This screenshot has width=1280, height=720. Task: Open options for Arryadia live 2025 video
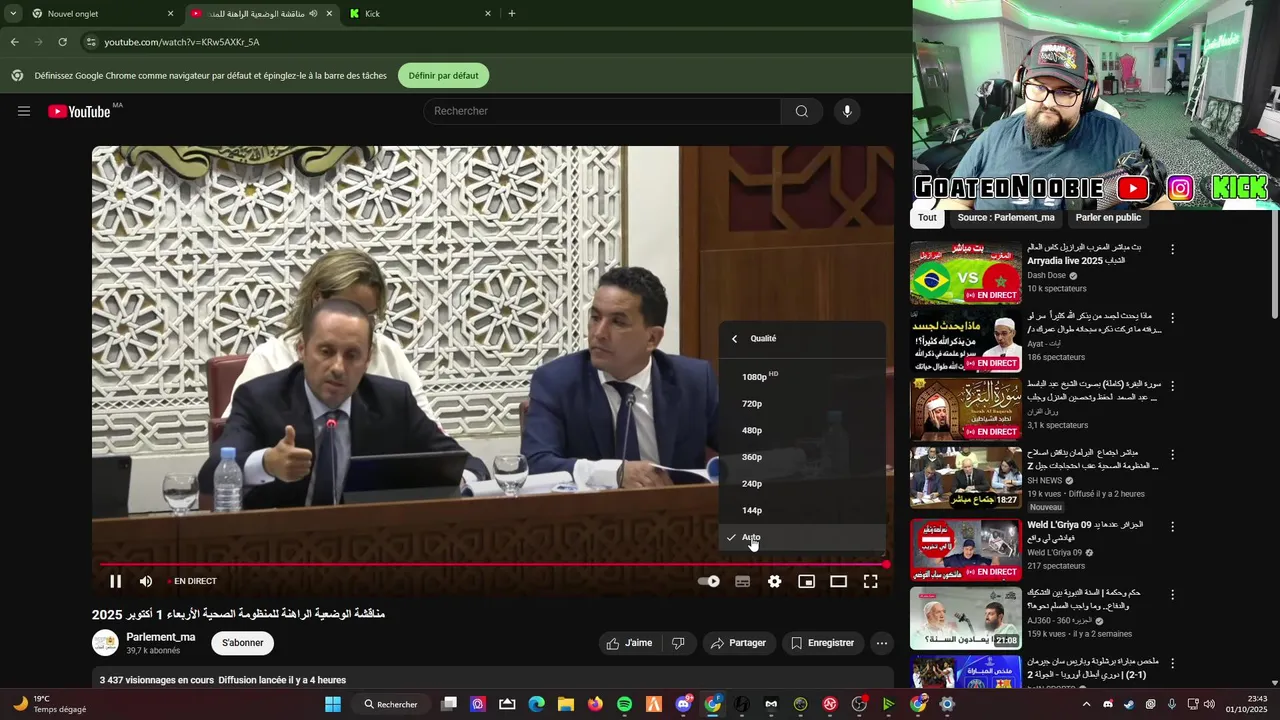1172,249
